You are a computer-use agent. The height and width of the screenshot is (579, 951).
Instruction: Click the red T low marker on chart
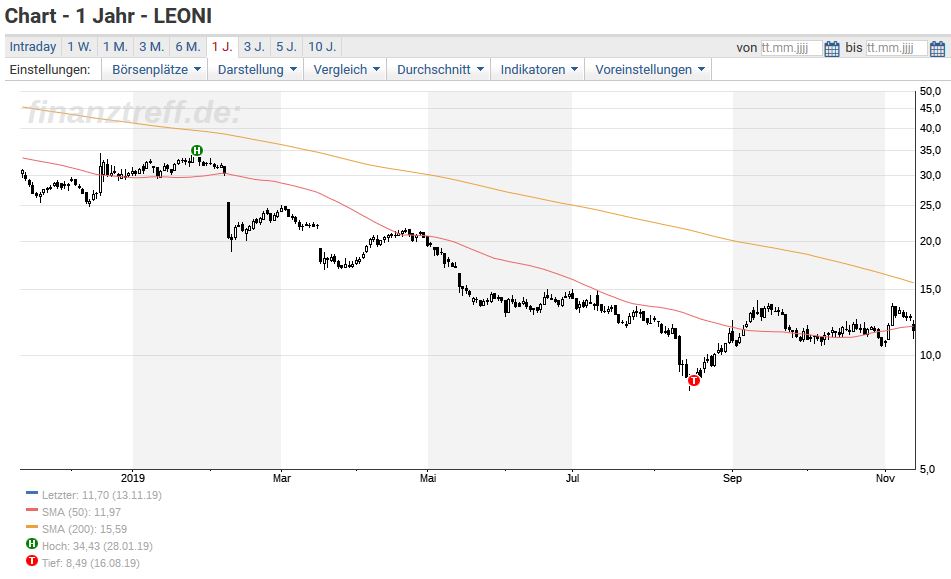[694, 381]
